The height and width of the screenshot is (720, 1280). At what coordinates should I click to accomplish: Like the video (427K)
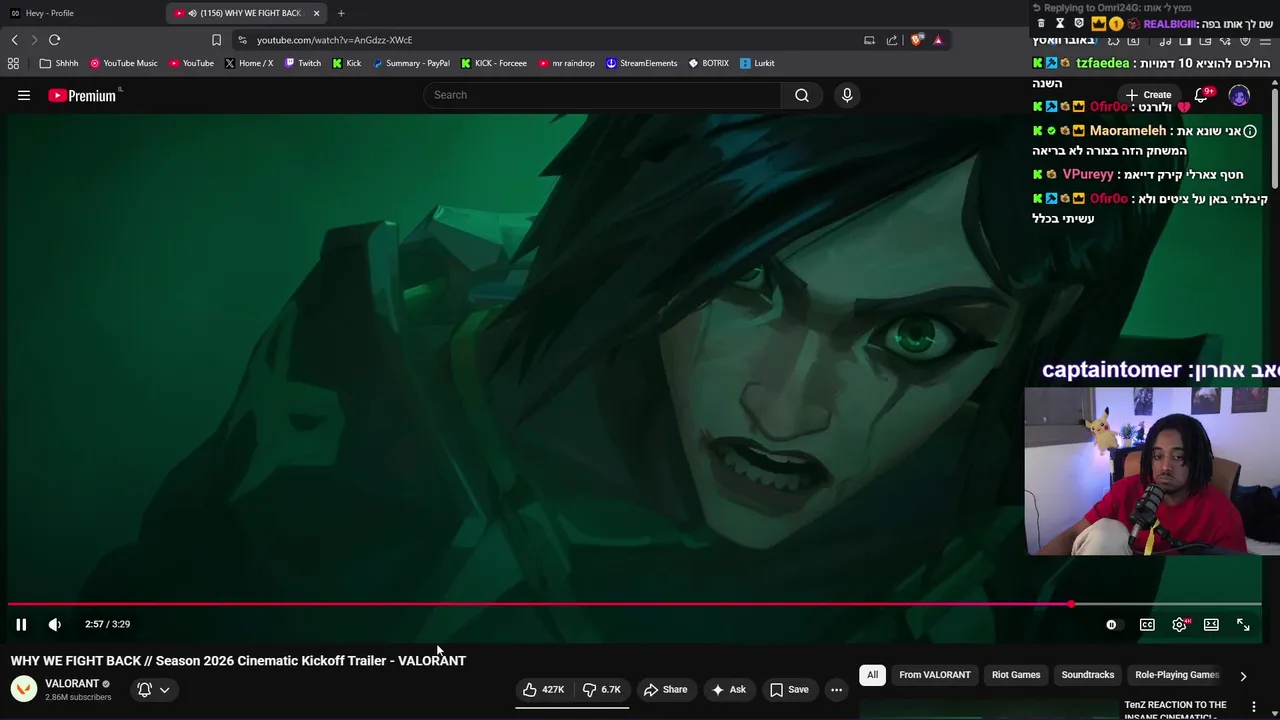pos(544,689)
